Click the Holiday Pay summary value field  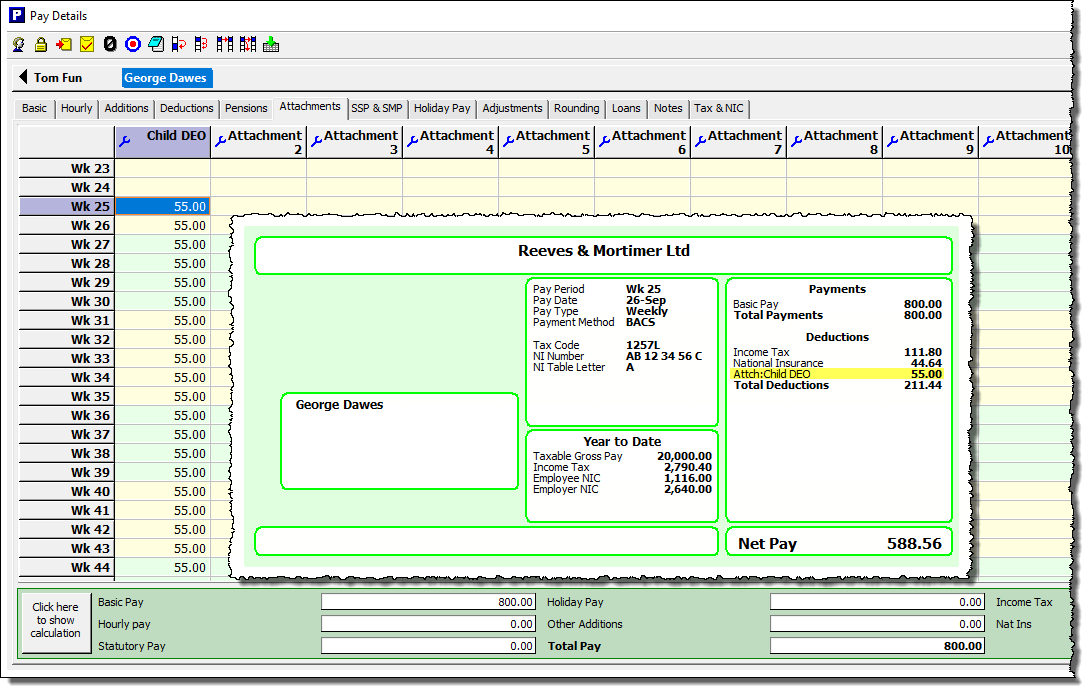point(877,603)
